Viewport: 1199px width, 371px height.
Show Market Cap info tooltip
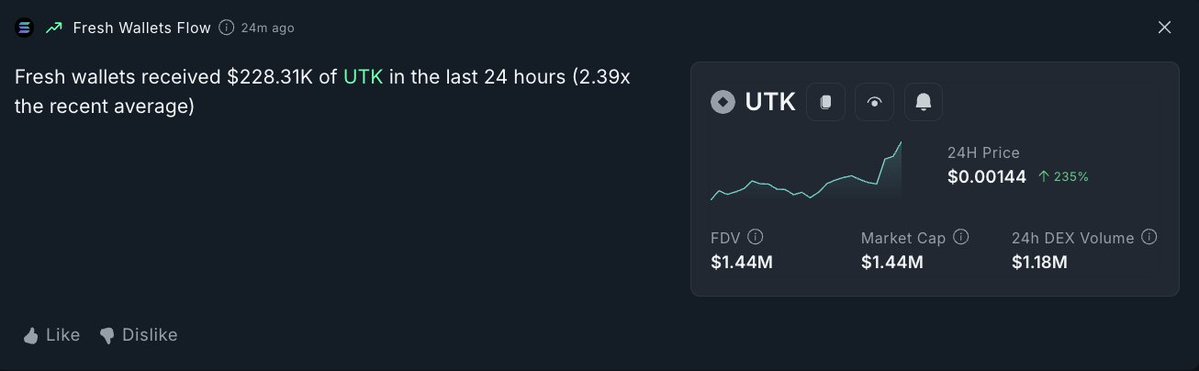[961, 237]
